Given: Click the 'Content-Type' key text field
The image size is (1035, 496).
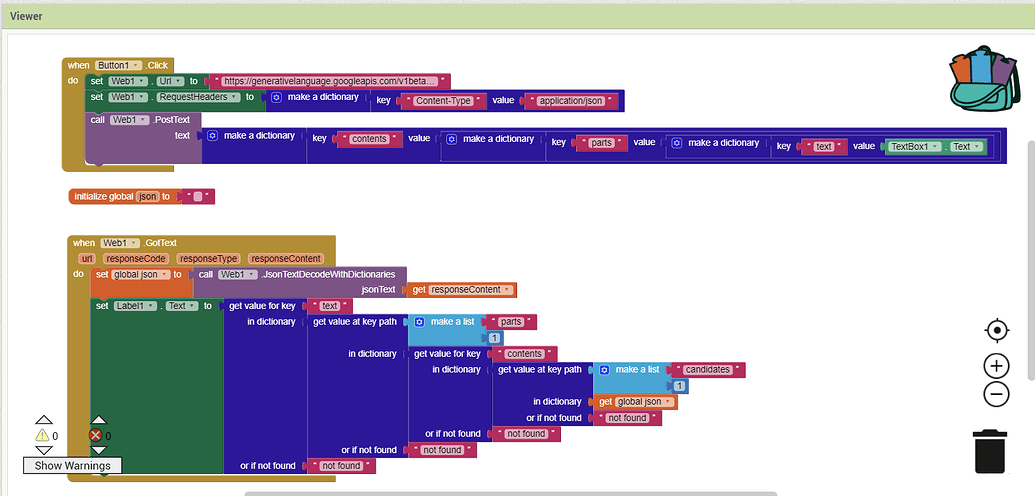Looking at the screenshot, I should pos(443,101).
